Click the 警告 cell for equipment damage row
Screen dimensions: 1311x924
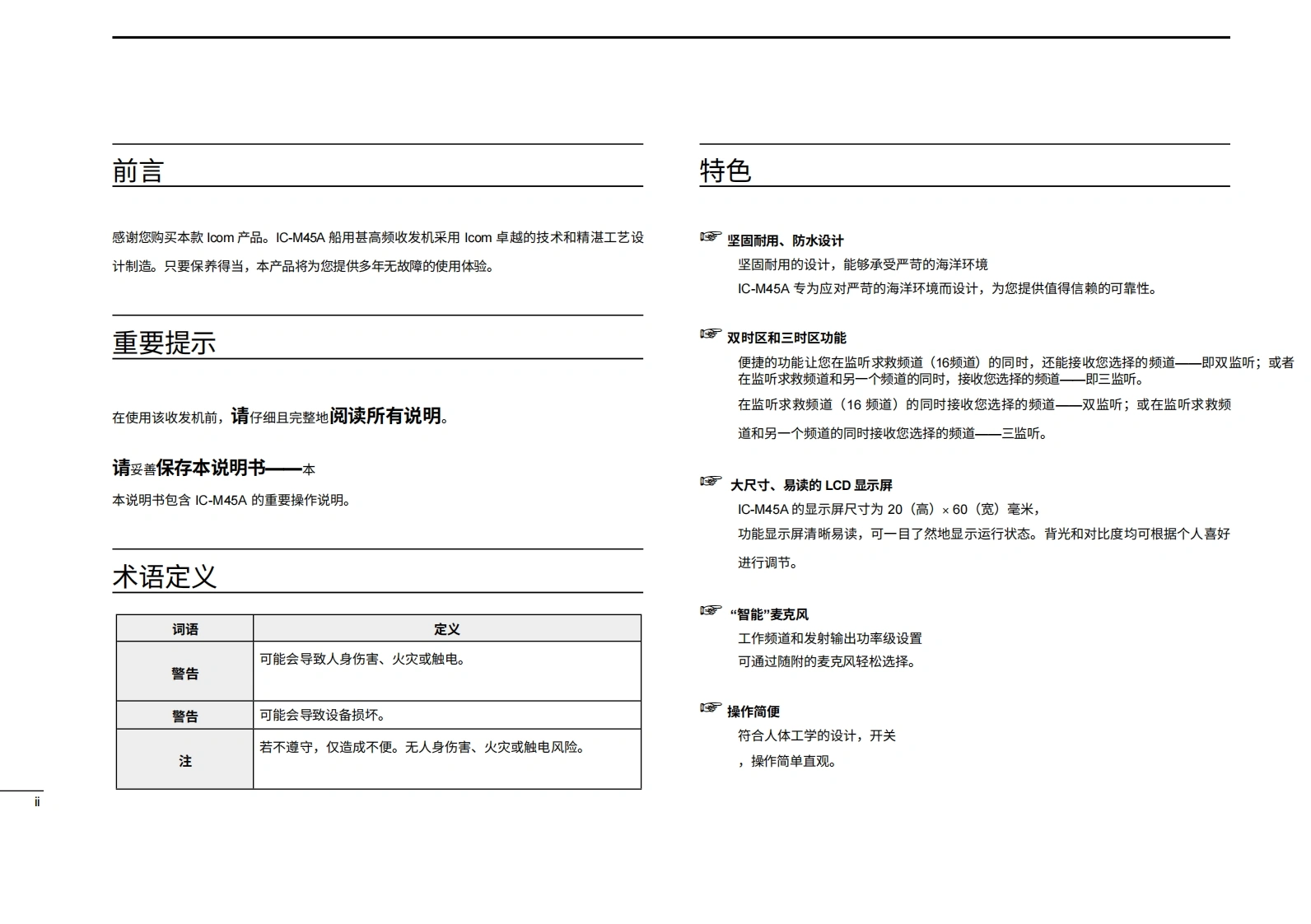184,716
